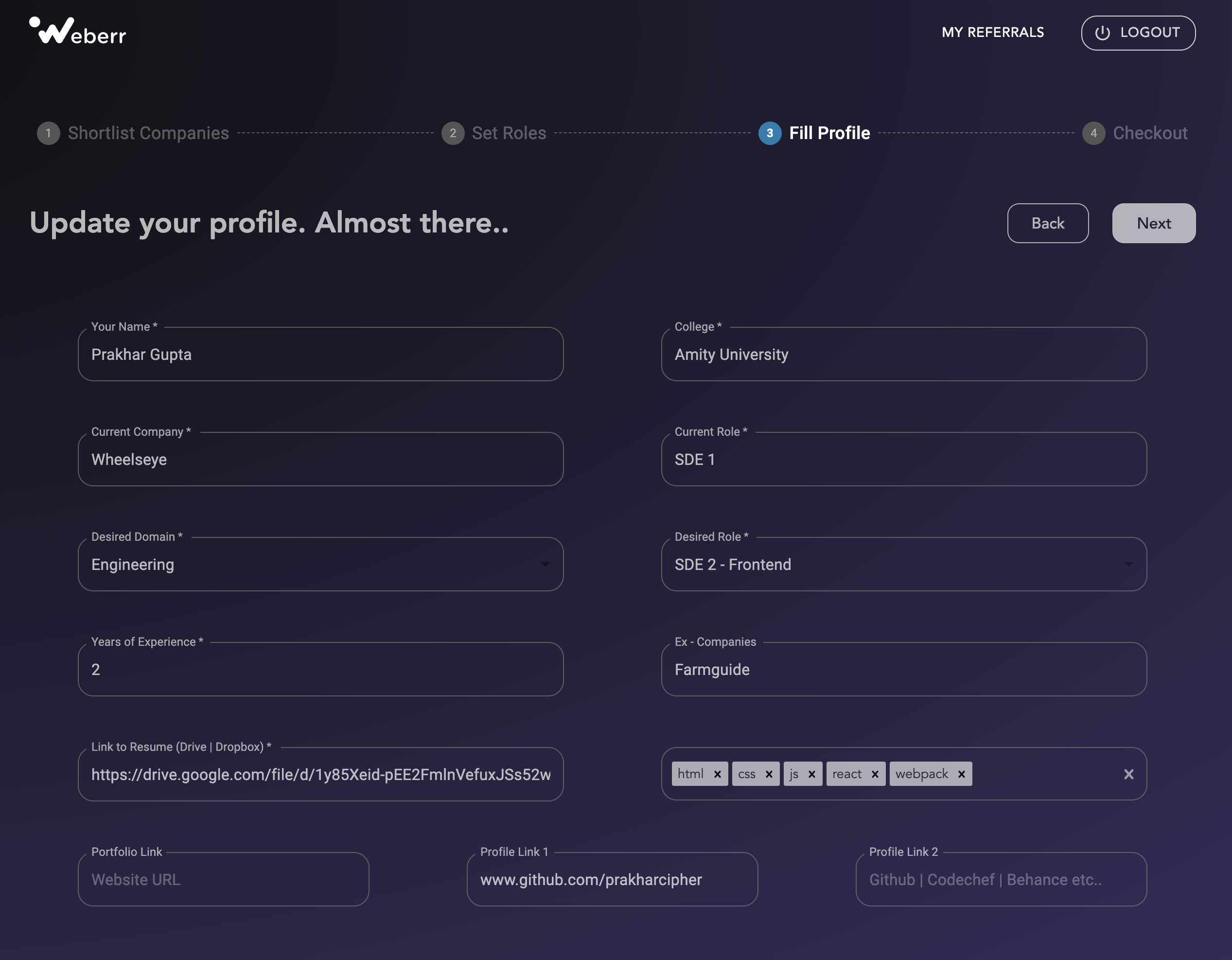
Task: Clear all skill tags
Action: 1128,774
